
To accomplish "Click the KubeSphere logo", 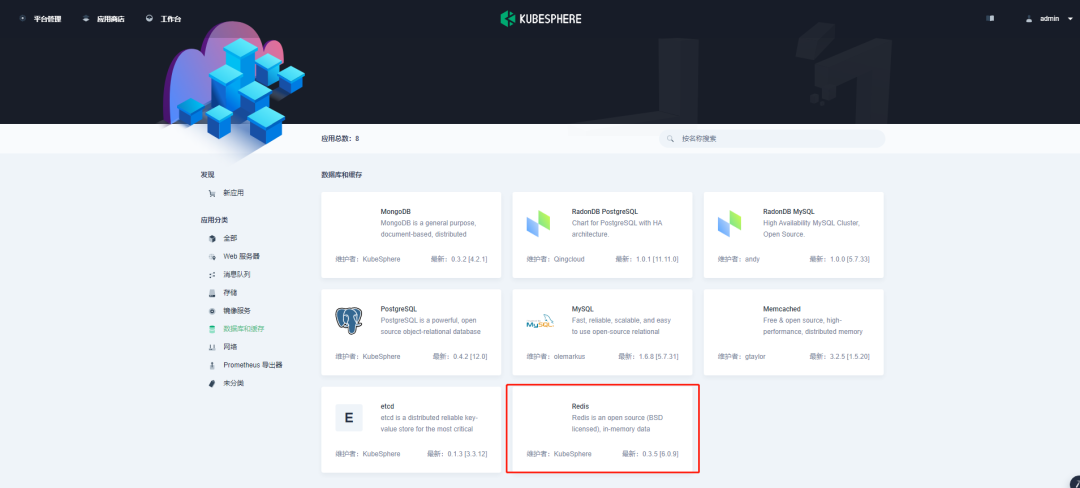I will pos(541,19).
